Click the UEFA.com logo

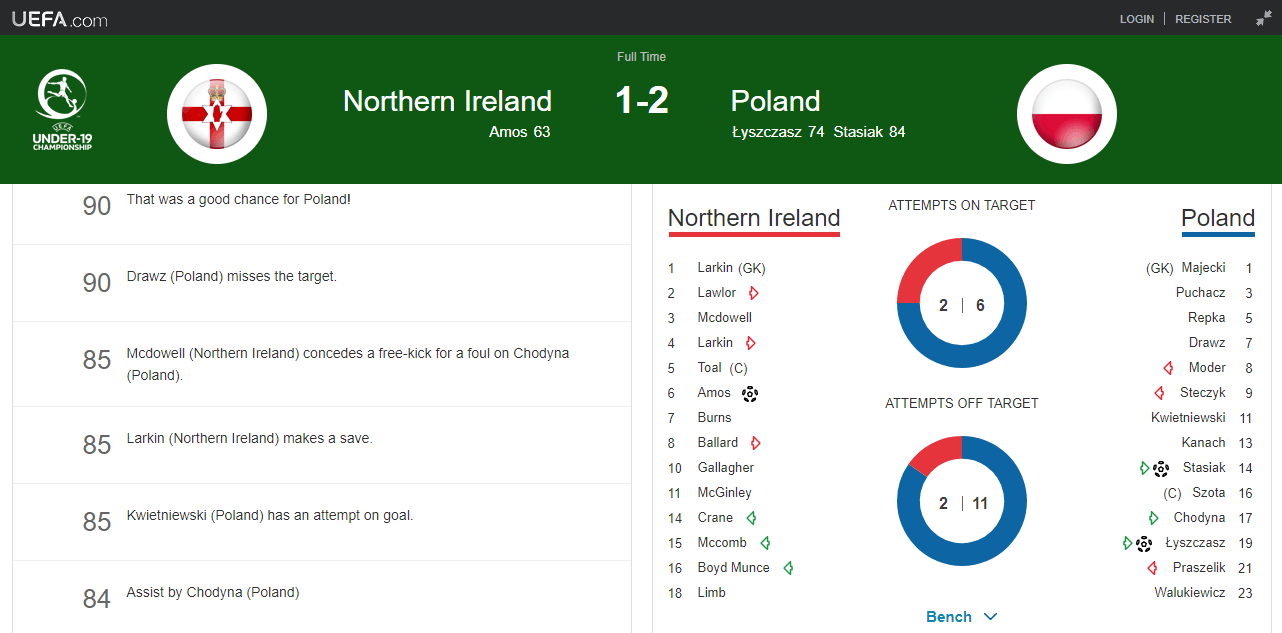[x=59, y=18]
